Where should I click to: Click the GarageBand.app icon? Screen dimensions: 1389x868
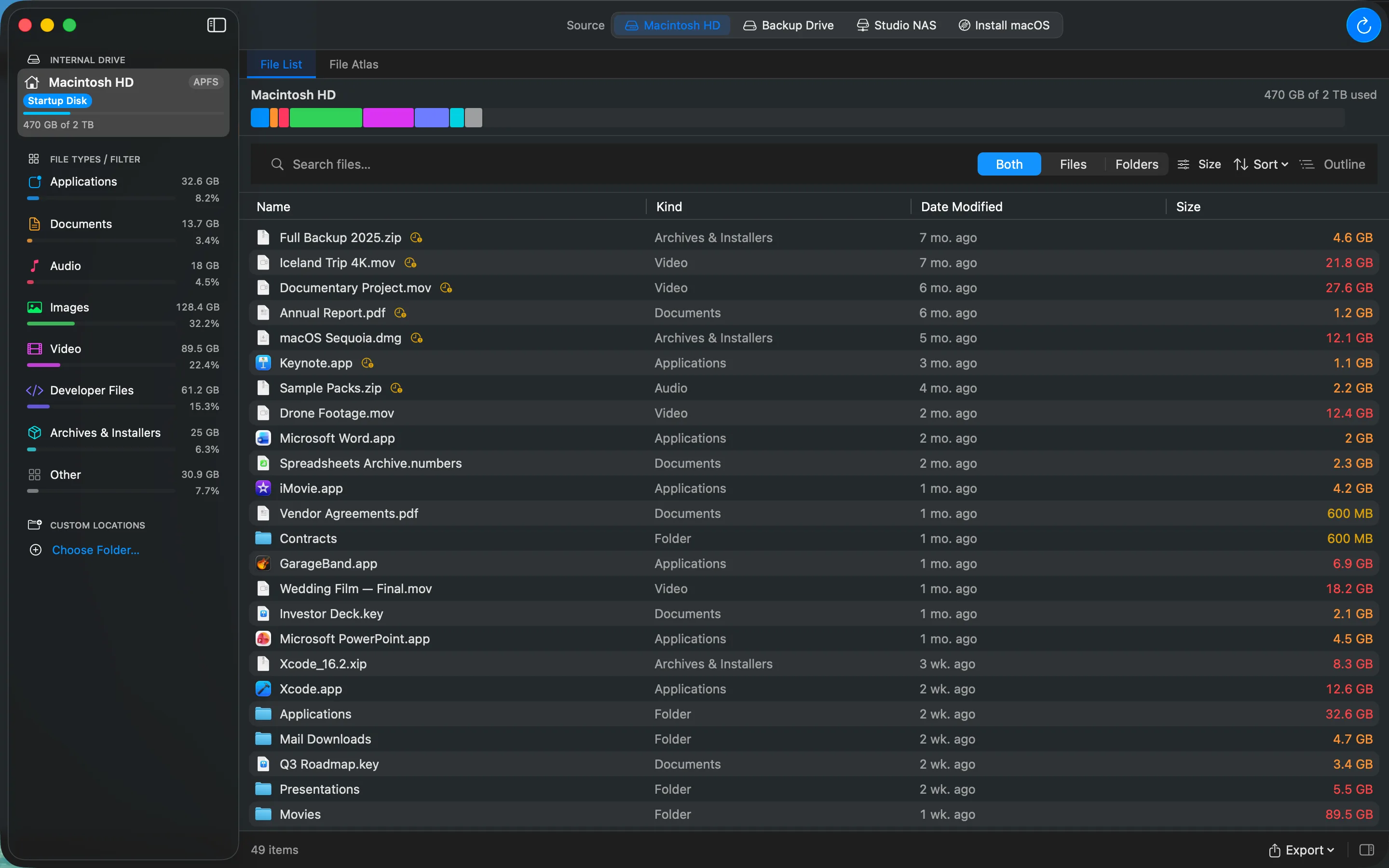263,563
